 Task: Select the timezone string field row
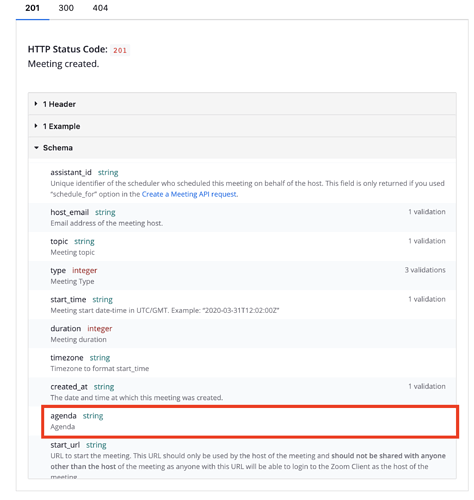(x=242, y=363)
